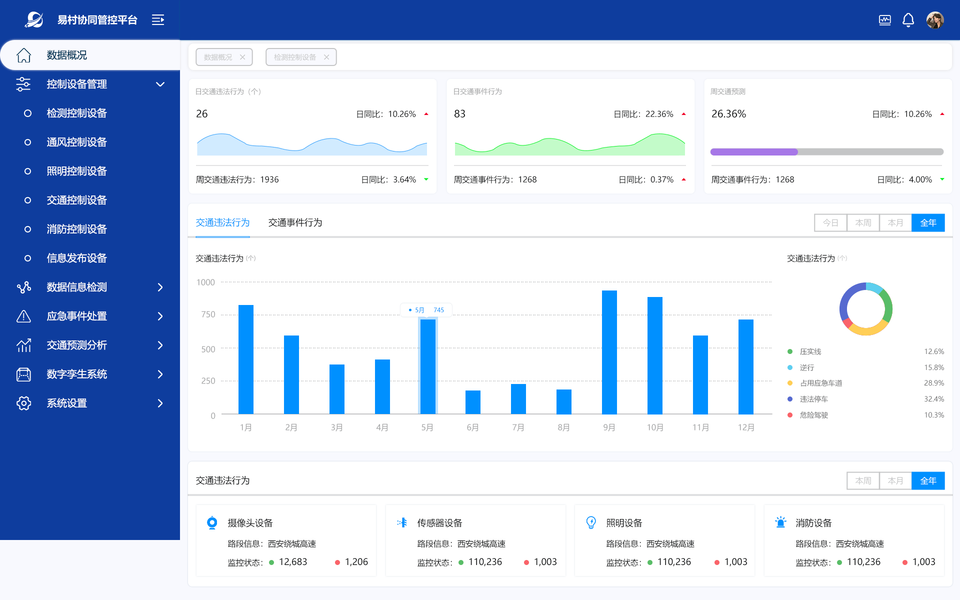Click the 12,683 value on 摄像头设备 card

[293, 562]
